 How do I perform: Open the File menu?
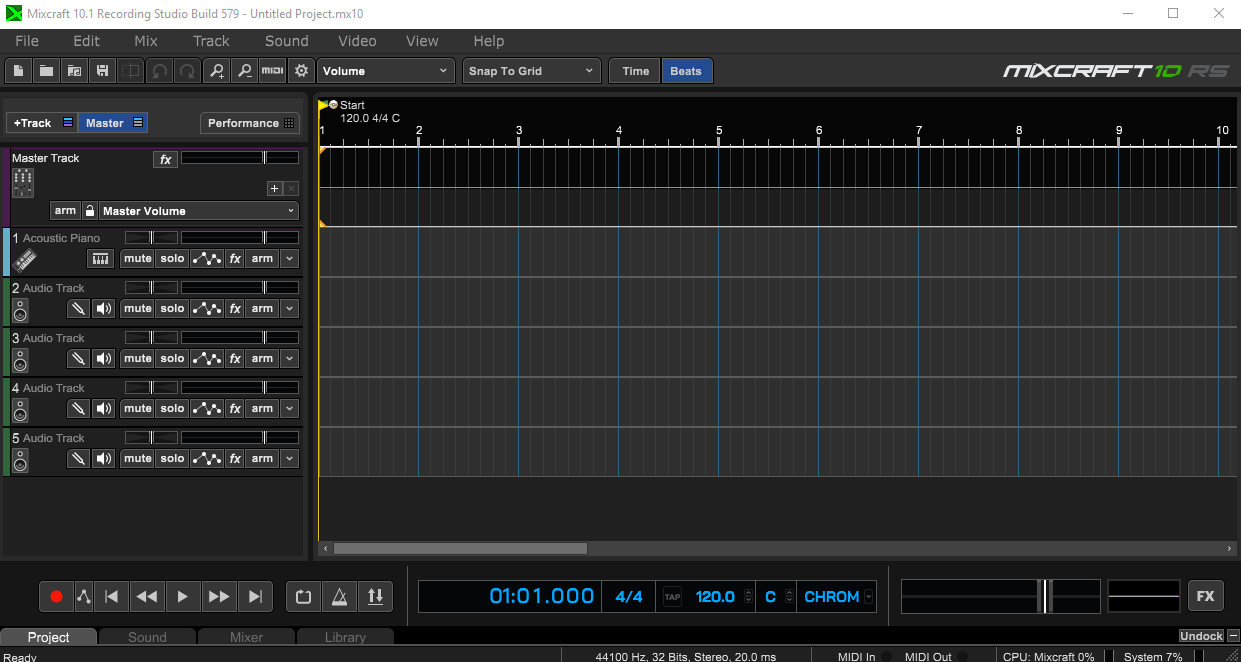(27, 41)
